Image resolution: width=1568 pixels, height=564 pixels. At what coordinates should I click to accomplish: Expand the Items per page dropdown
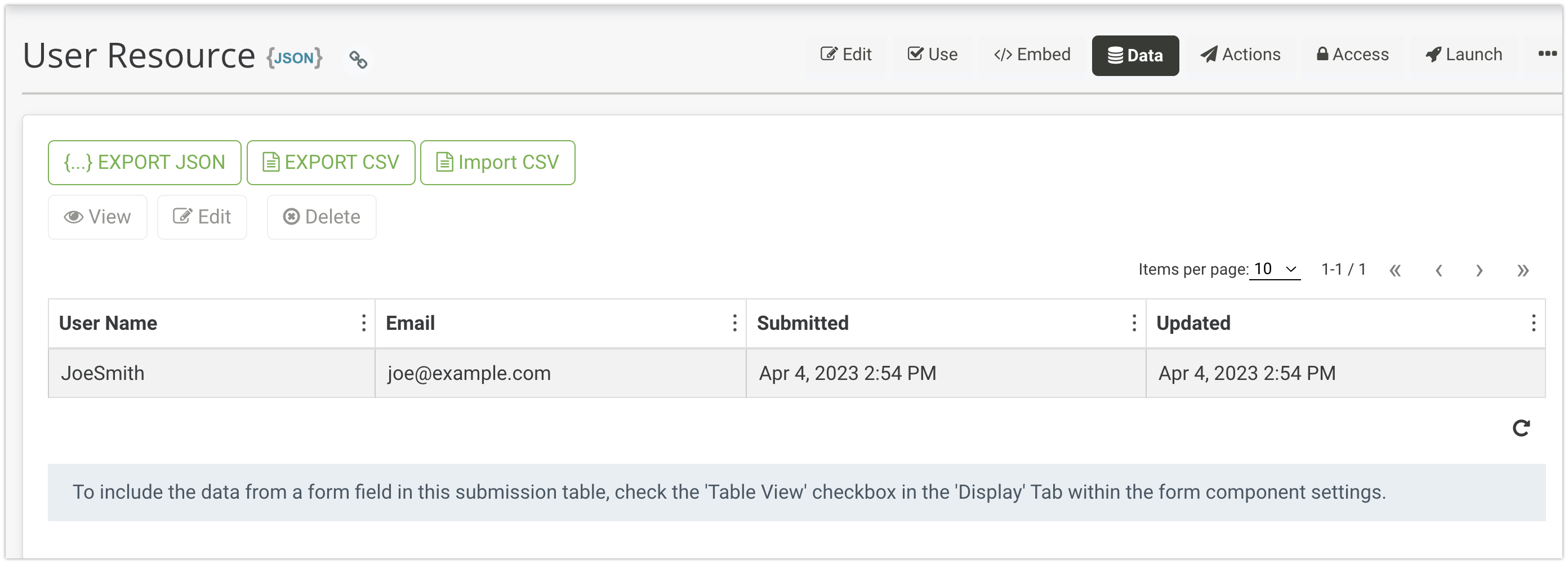(1275, 269)
